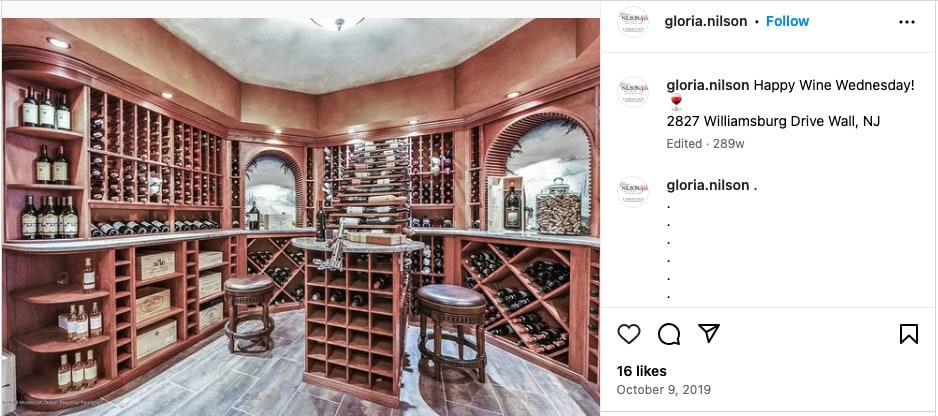938x416 pixels.
Task: Open comments via the speech bubble icon
Action: tap(668, 333)
